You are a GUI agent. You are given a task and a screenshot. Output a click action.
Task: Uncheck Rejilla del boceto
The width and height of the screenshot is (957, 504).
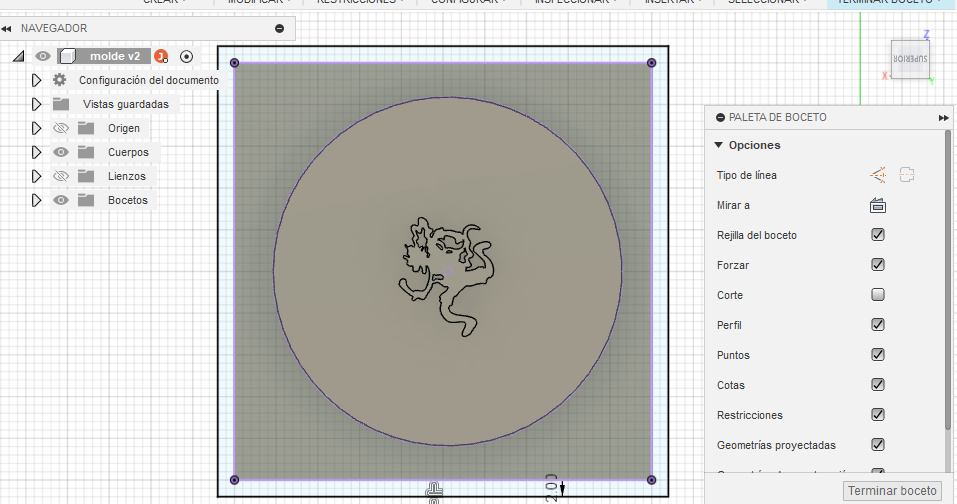(x=878, y=235)
